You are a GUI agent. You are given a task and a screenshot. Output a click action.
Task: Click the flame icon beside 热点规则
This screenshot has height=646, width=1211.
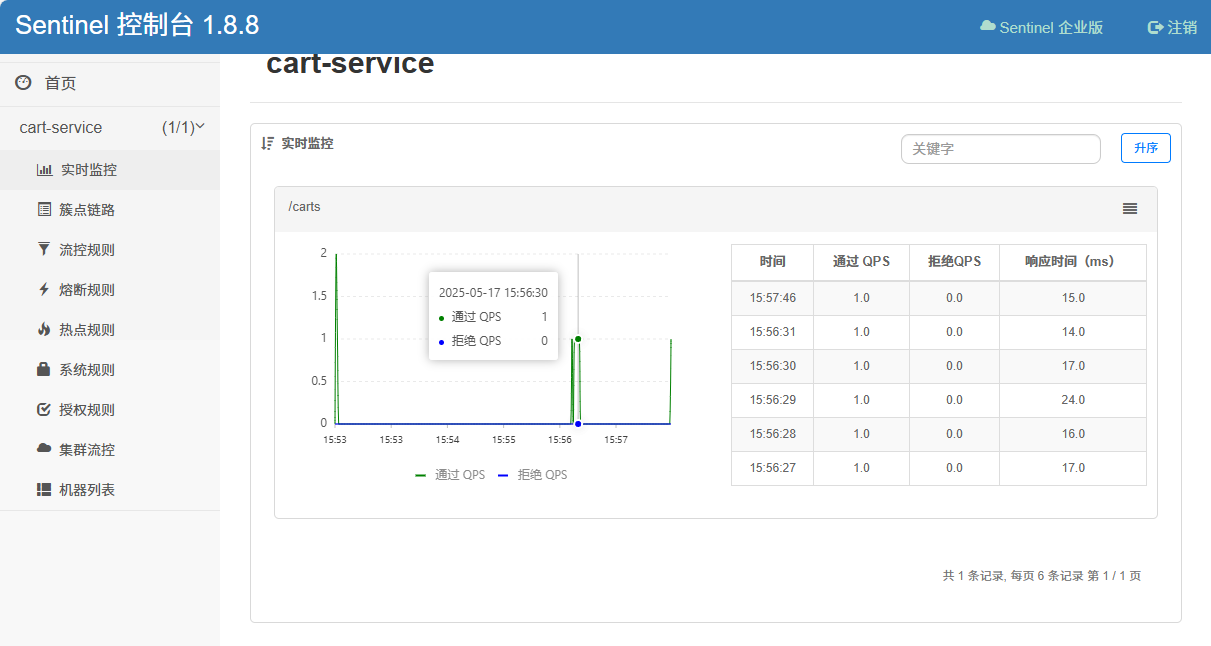pos(44,330)
